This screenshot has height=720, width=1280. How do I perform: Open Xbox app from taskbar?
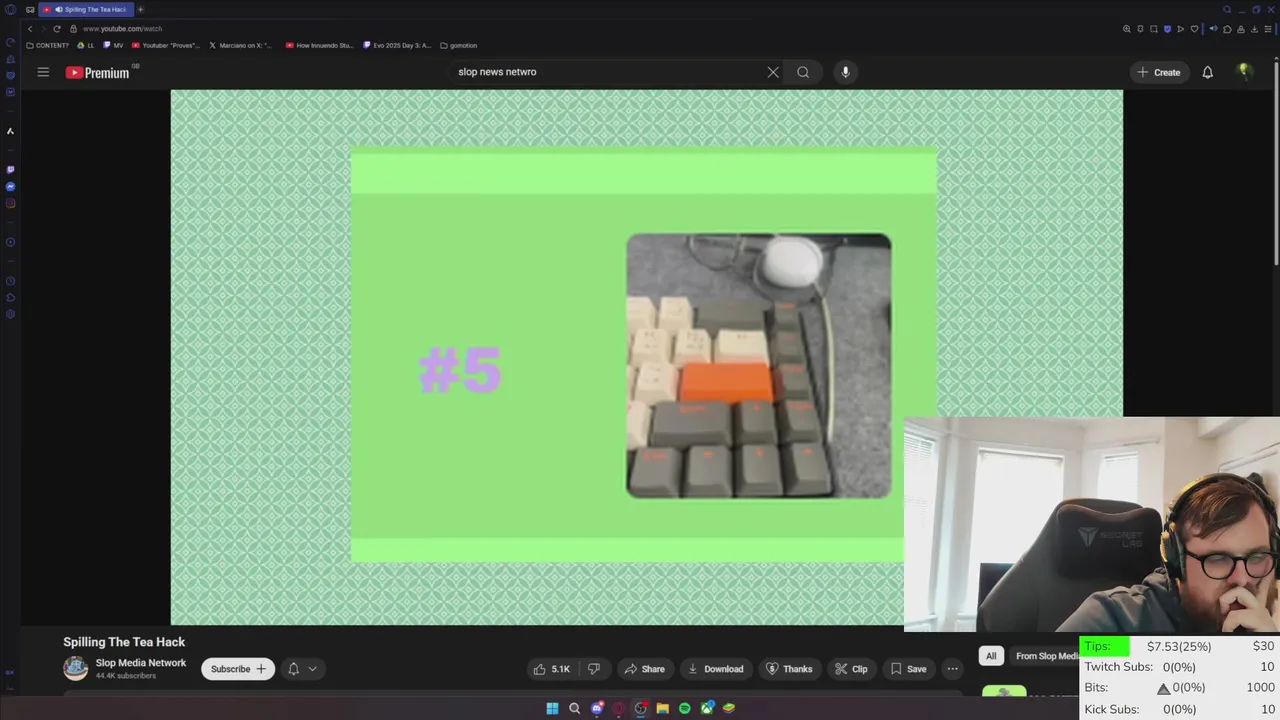pos(707,708)
